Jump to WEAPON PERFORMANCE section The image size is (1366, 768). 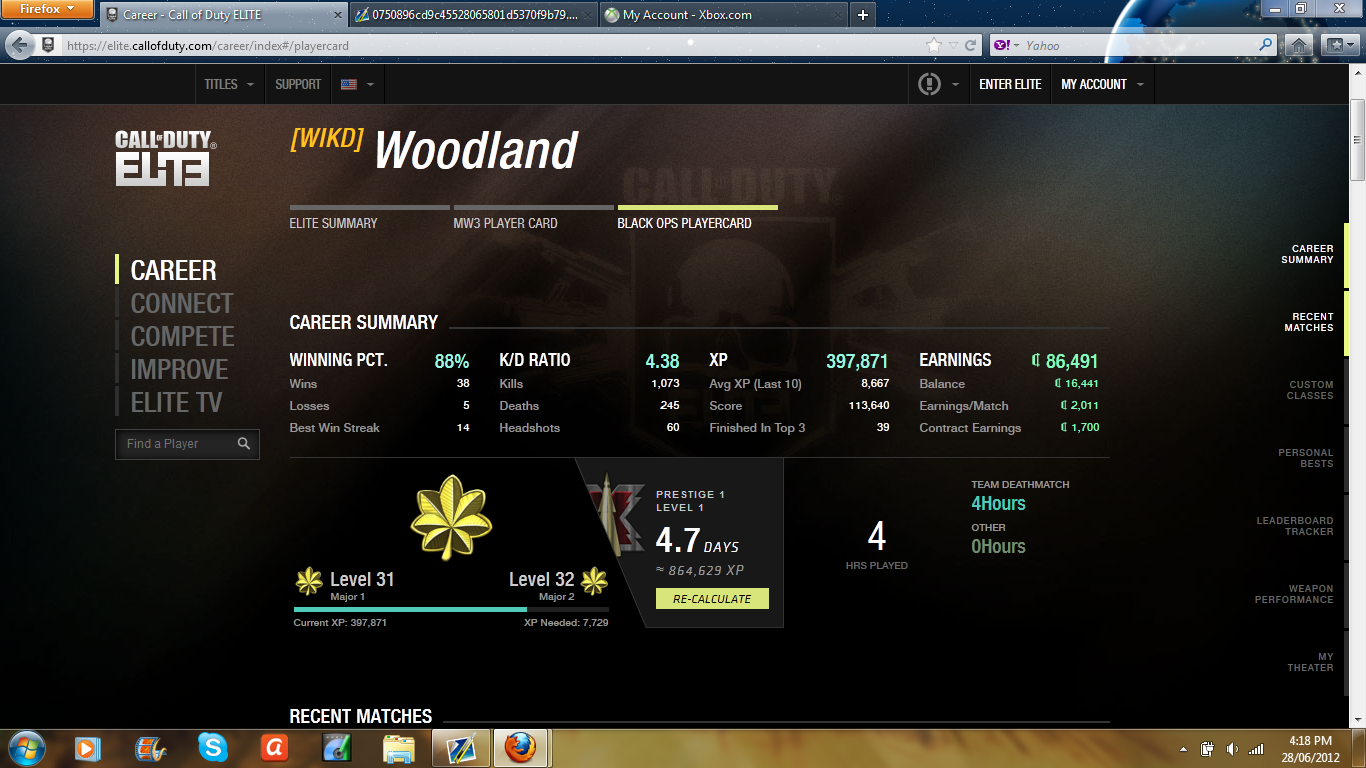(x=1294, y=594)
